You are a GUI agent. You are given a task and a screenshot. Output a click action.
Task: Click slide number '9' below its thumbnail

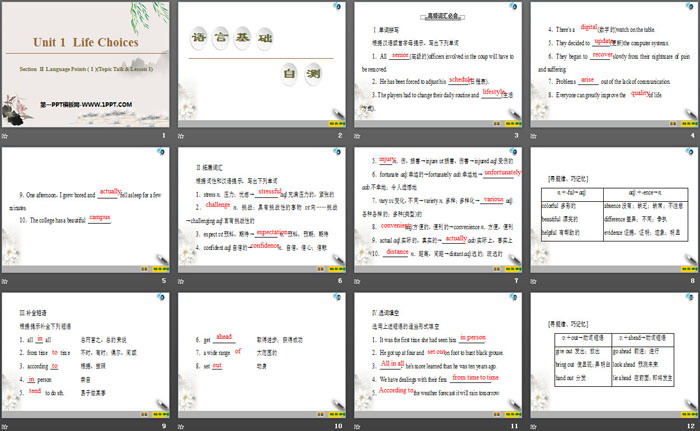click(164, 426)
